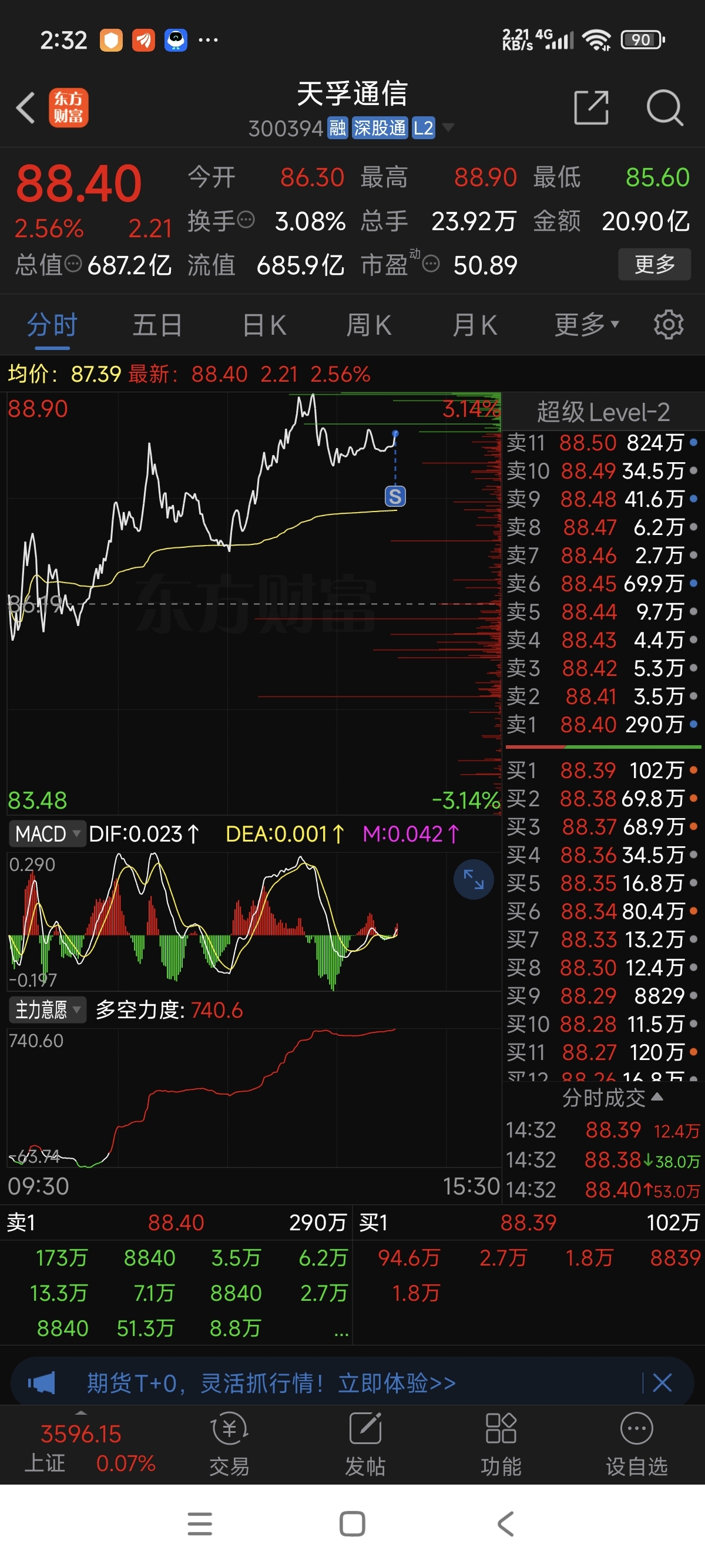Screen dimensions: 705x1568
Task: Tap the Android recent-apps menu icon
Action: point(200,1523)
